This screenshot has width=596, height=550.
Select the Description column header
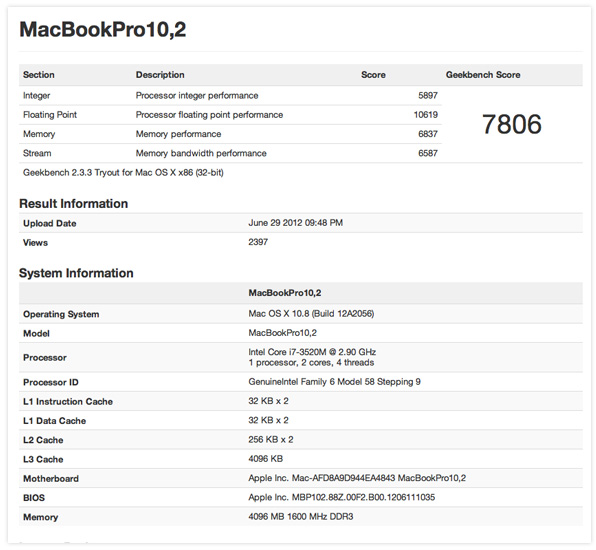[x=160, y=75]
